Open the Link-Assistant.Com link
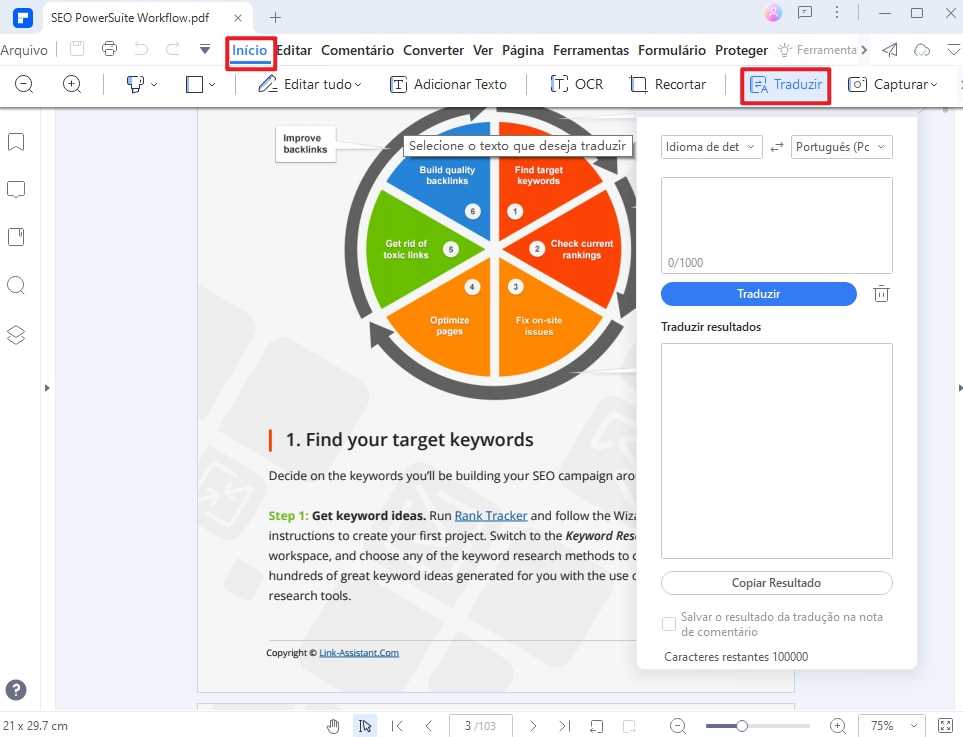 pos(359,653)
